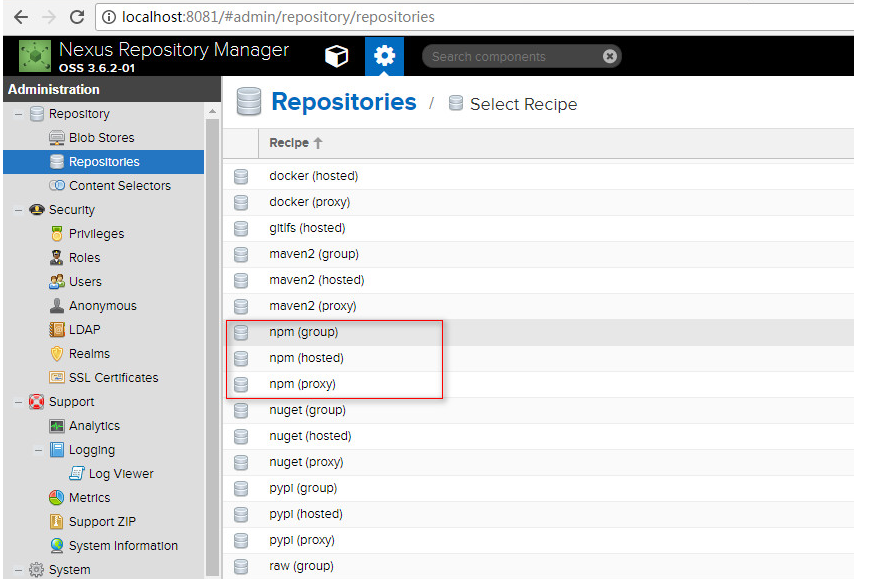876x579 pixels.
Task: Go back with browser back arrow
Action: [21, 17]
